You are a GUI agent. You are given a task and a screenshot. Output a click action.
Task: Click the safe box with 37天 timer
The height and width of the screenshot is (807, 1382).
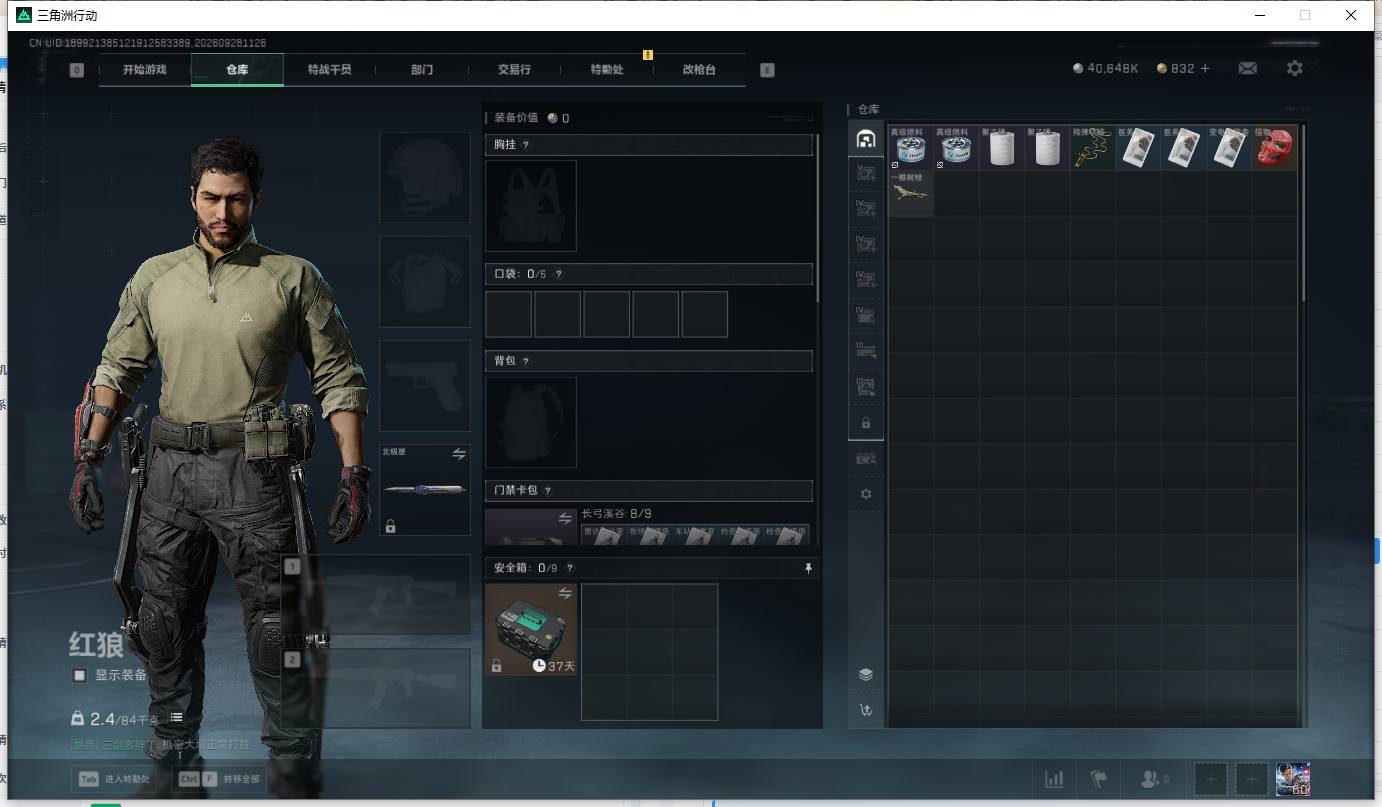tap(531, 629)
